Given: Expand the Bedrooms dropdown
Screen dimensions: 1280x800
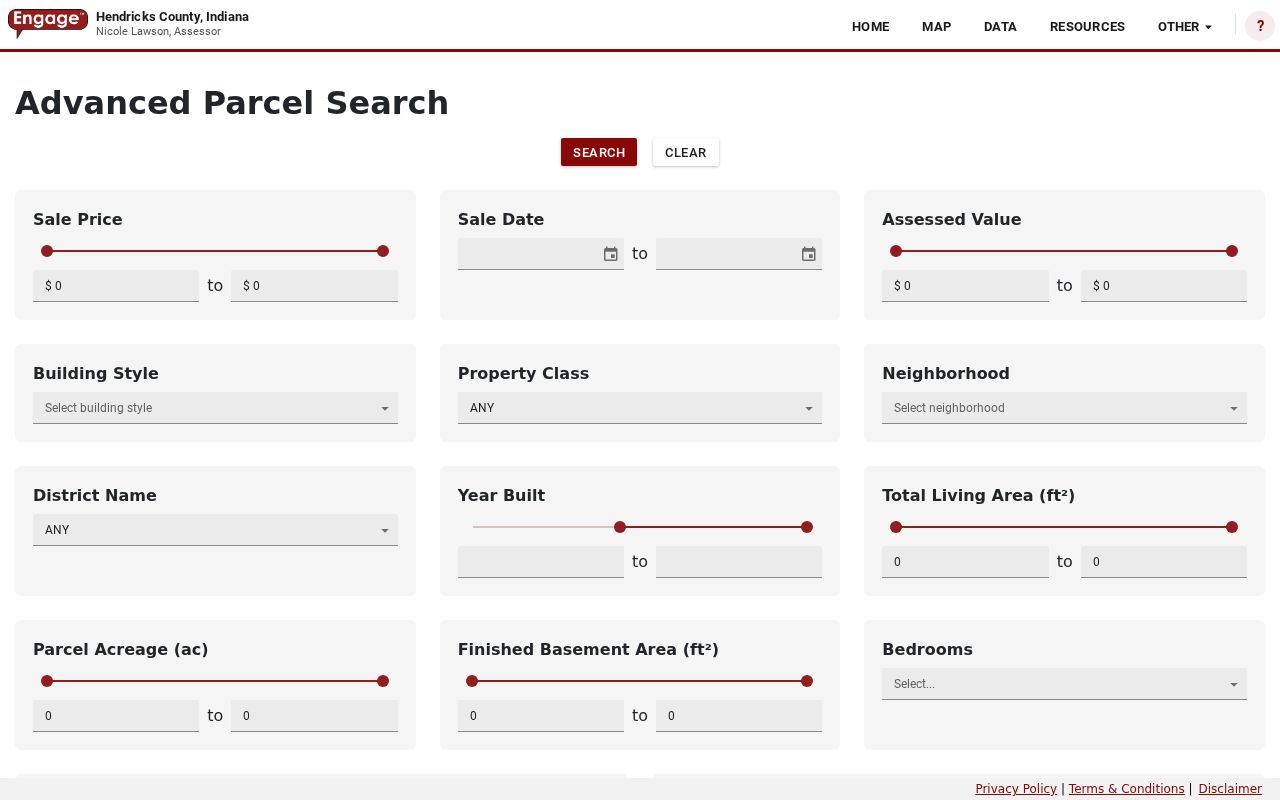Looking at the screenshot, I should 1064,684.
